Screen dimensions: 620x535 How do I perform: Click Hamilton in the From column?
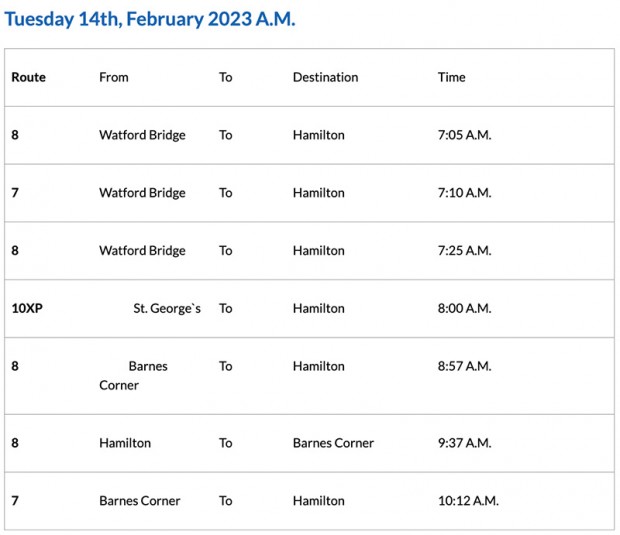125,443
